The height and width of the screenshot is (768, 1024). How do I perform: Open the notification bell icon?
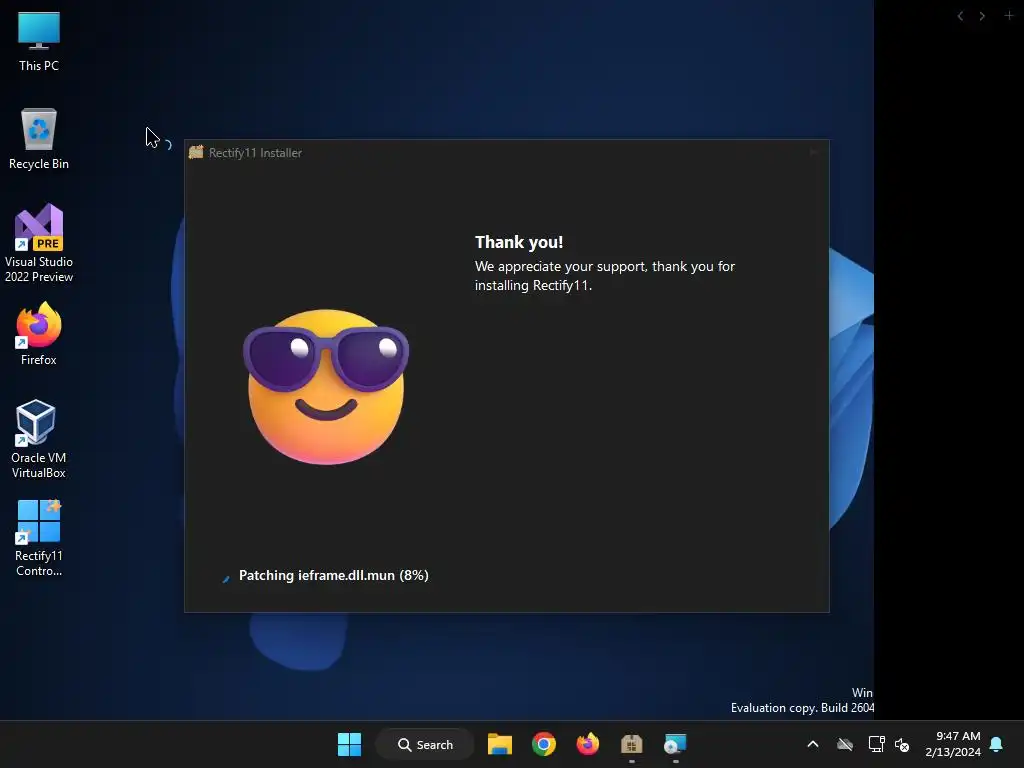click(x=997, y=744)
